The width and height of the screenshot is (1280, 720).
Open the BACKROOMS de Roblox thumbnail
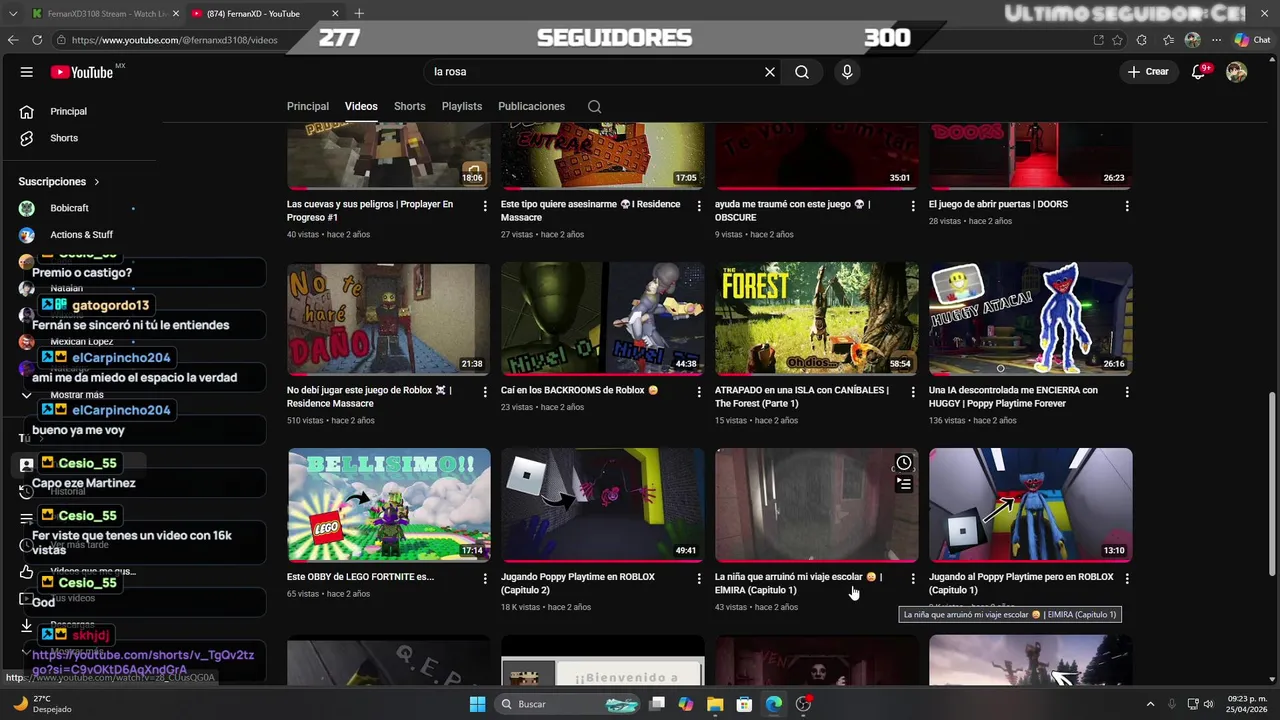pyautogui.click(x=603, y=319)
